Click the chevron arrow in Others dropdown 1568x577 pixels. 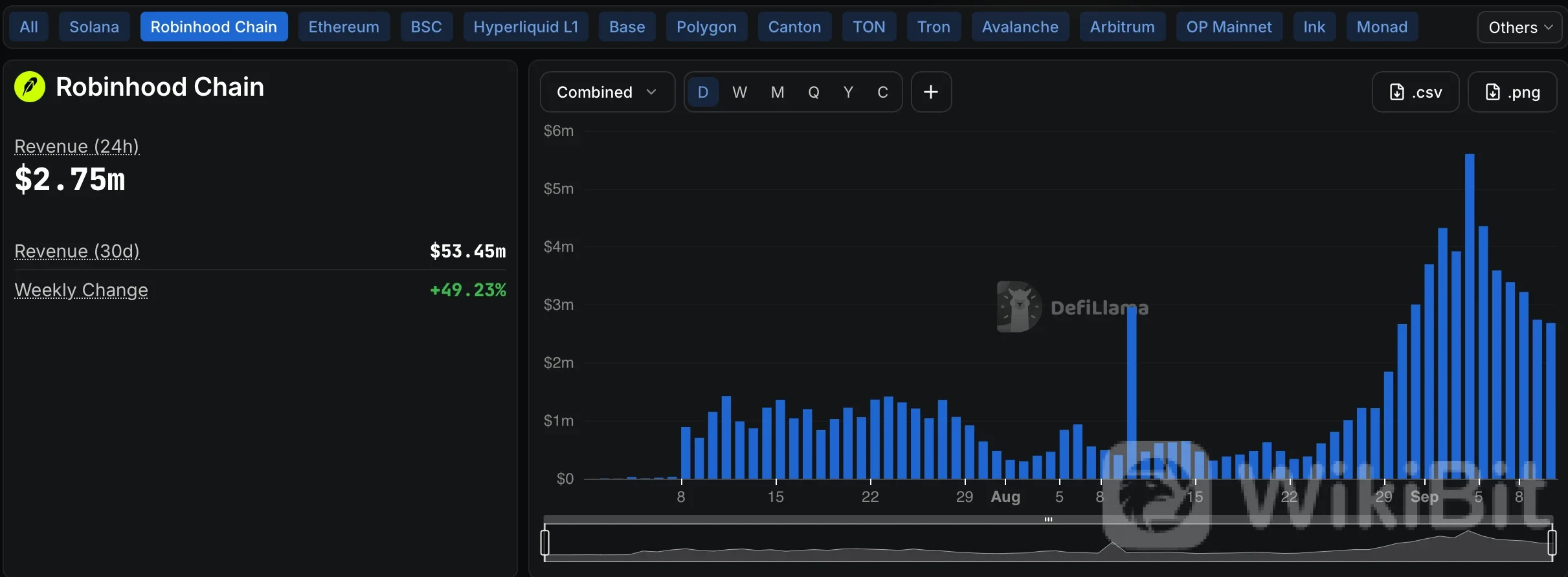(x=1549, y=27)
